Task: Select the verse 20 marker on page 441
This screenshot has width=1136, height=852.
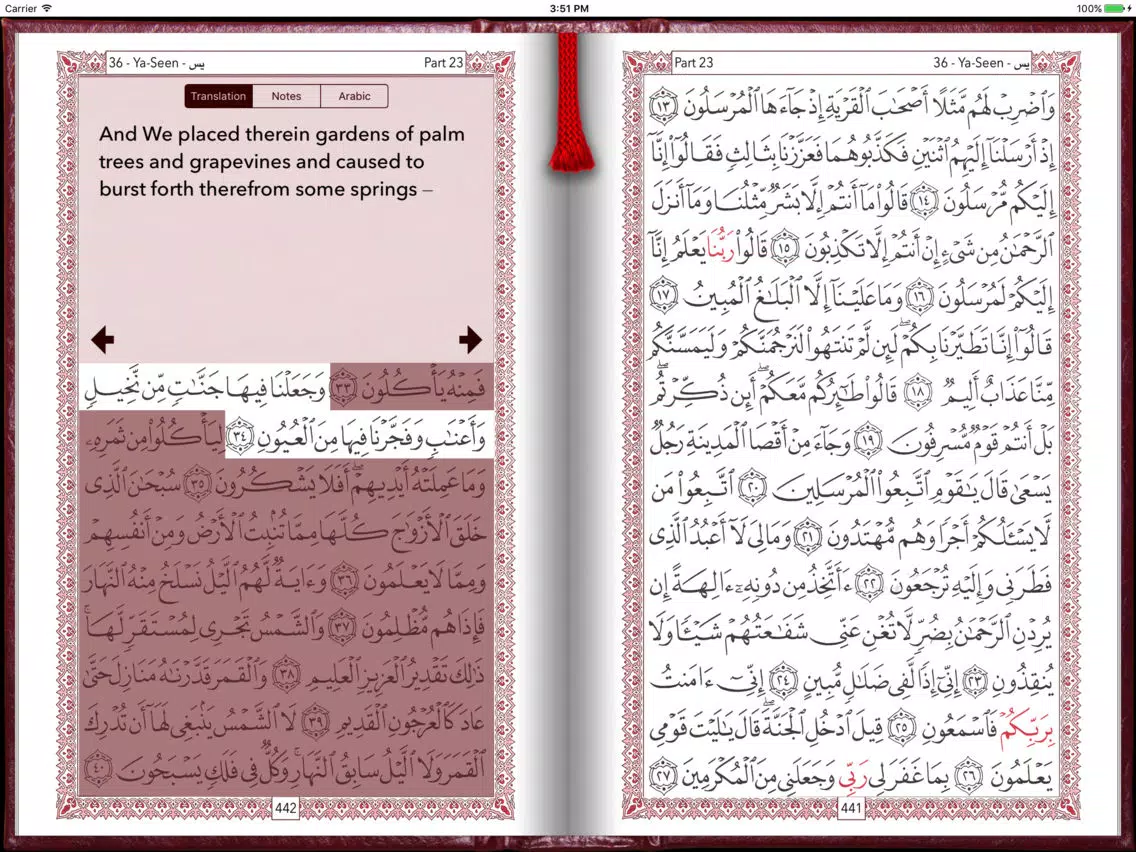Action: tap(752, 488)
